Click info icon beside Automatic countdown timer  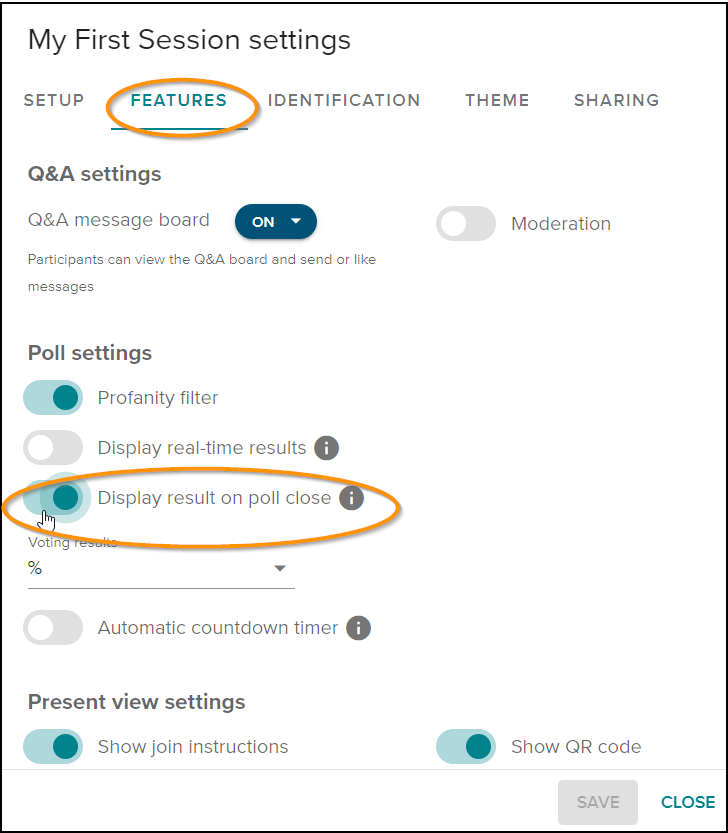click(358, 628)
